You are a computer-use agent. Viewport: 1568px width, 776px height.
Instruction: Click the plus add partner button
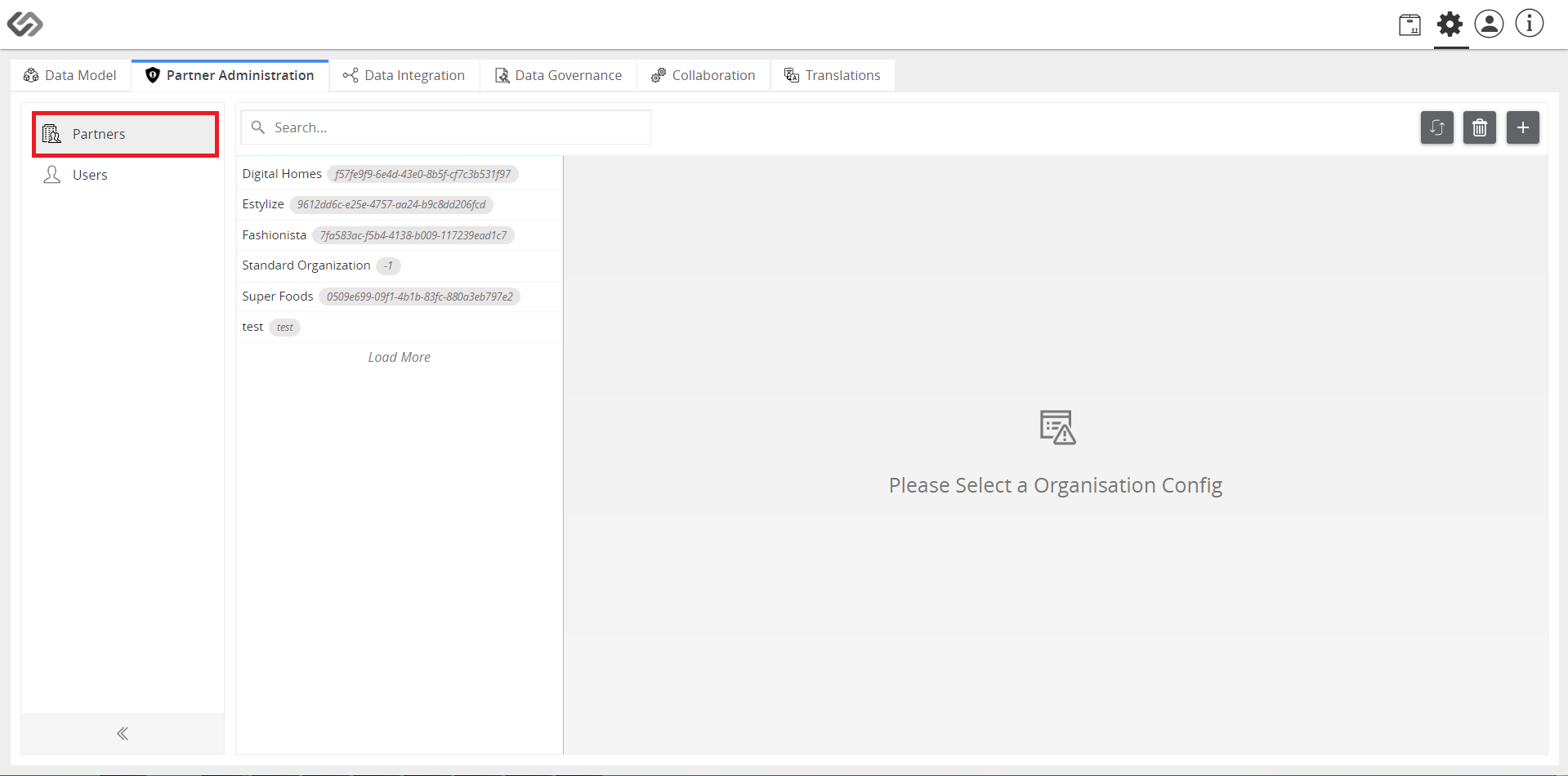1523,127
